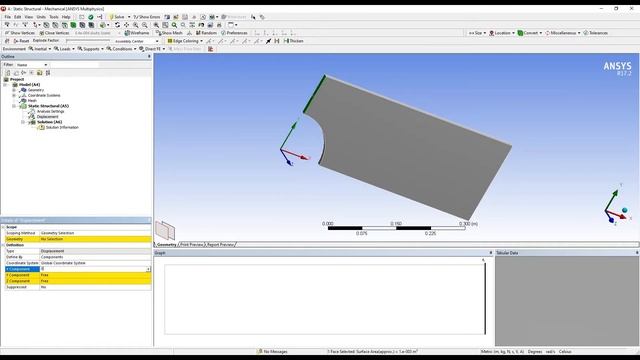Viewport: 640px width, 360px height.
Task: Pin the Graph panel
Action: point(491,253)
